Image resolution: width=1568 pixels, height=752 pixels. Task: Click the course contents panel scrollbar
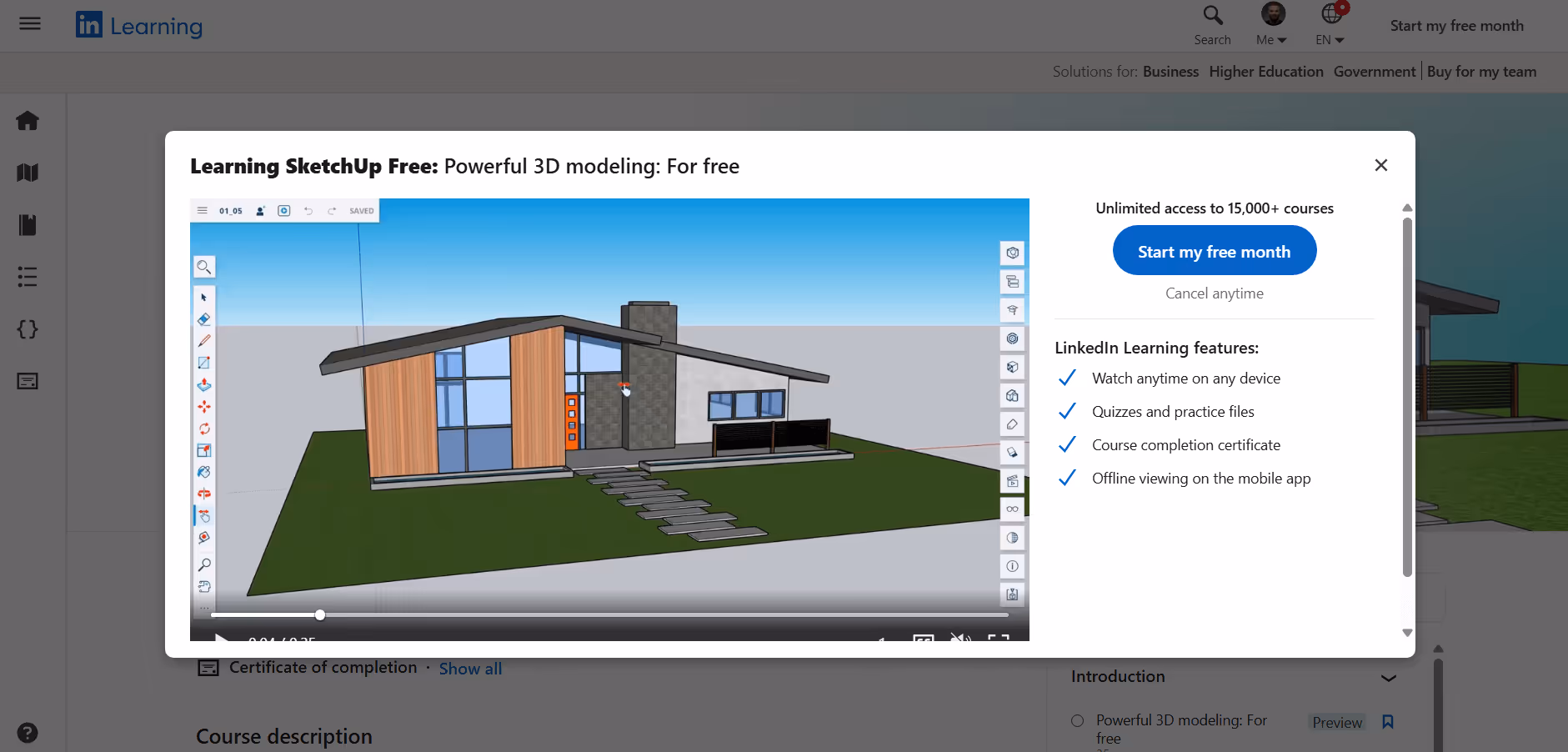(x=1438, y=704)
